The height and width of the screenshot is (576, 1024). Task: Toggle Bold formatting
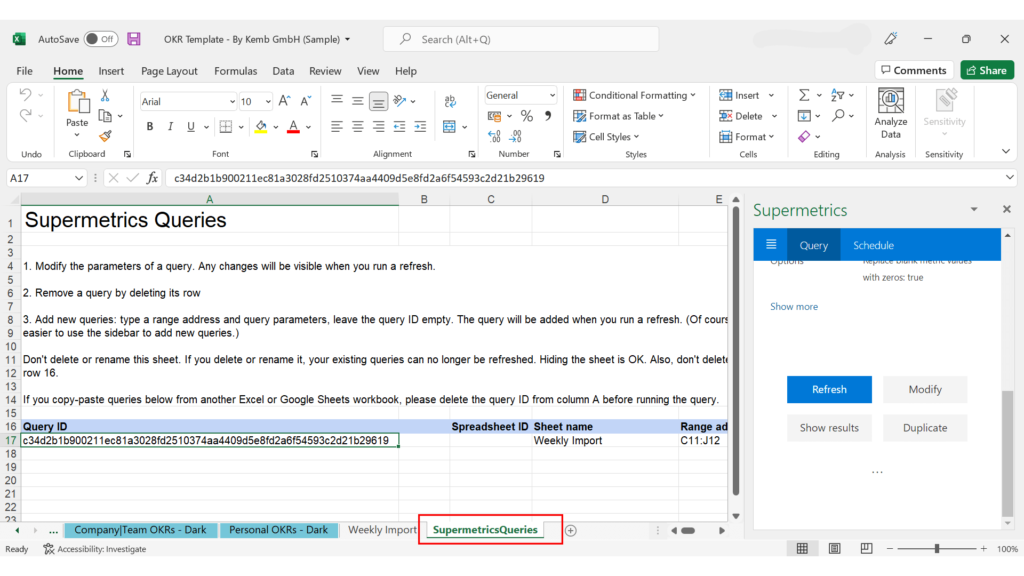150,127
